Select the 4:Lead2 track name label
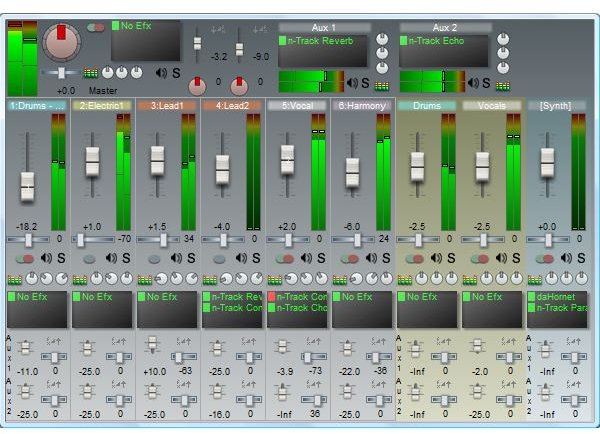 232,106
